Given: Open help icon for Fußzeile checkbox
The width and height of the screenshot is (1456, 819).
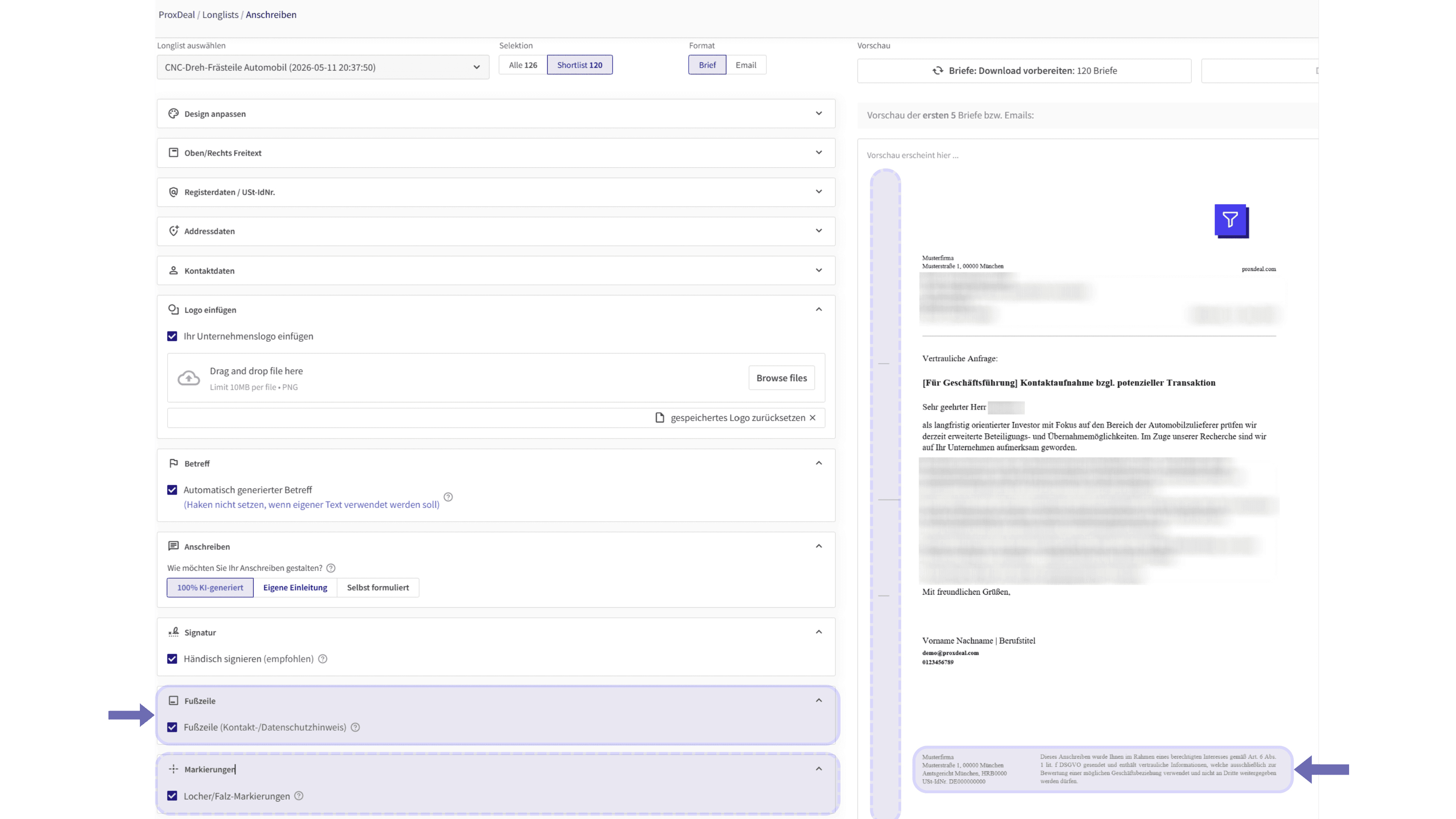Looking at the screenshot, I should [356, 728].
